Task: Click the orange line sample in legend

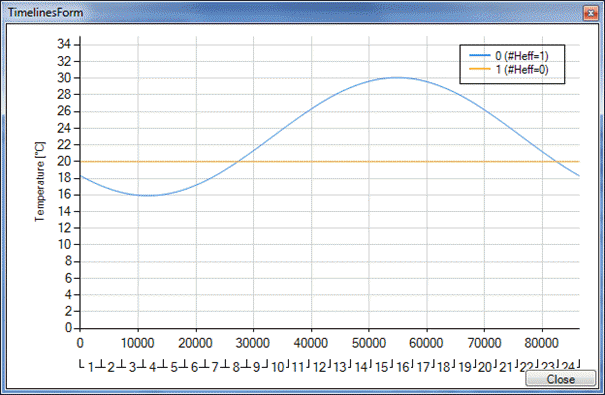Action: coord(480,69)
